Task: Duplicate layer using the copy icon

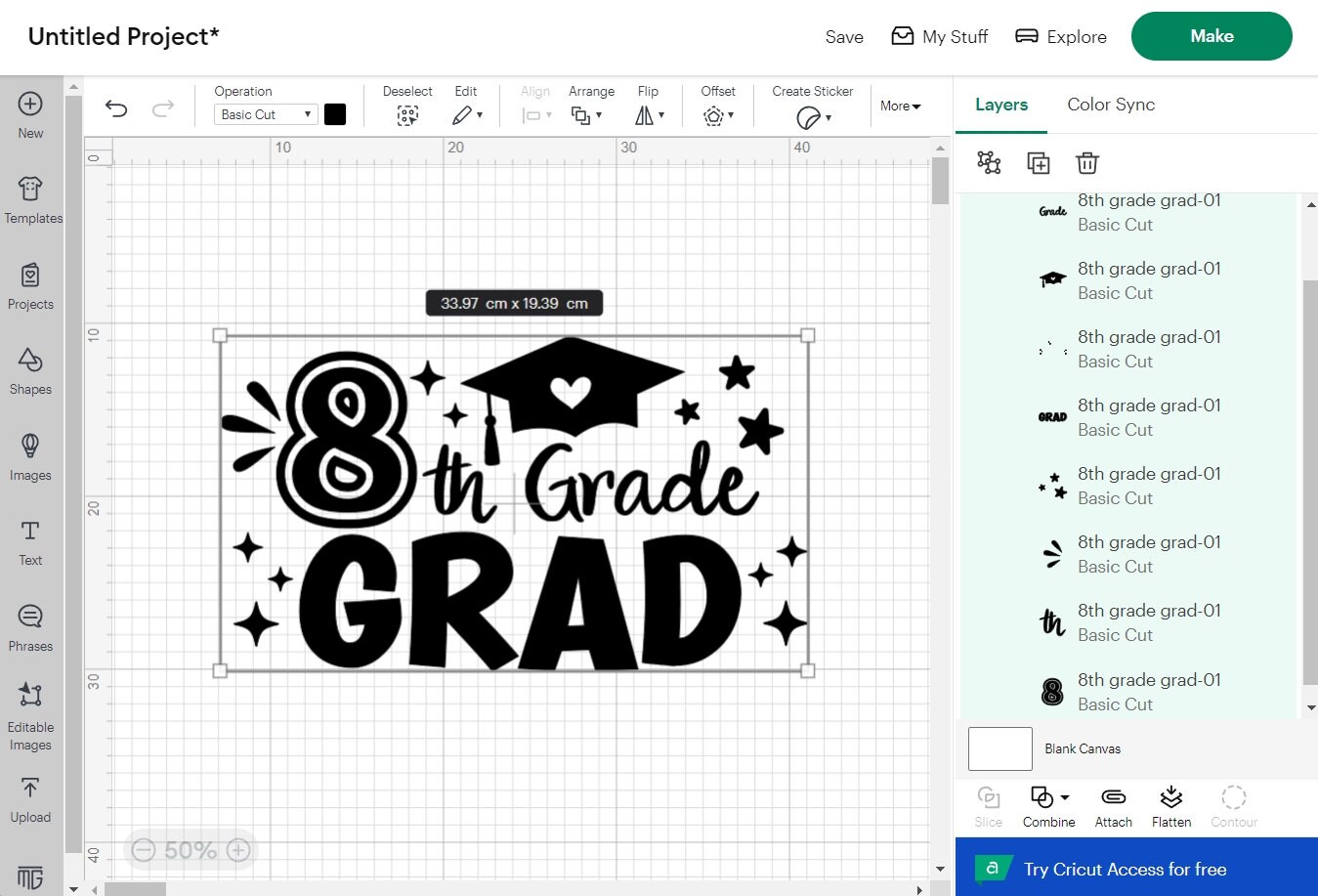Action: tap(1039, 163)
